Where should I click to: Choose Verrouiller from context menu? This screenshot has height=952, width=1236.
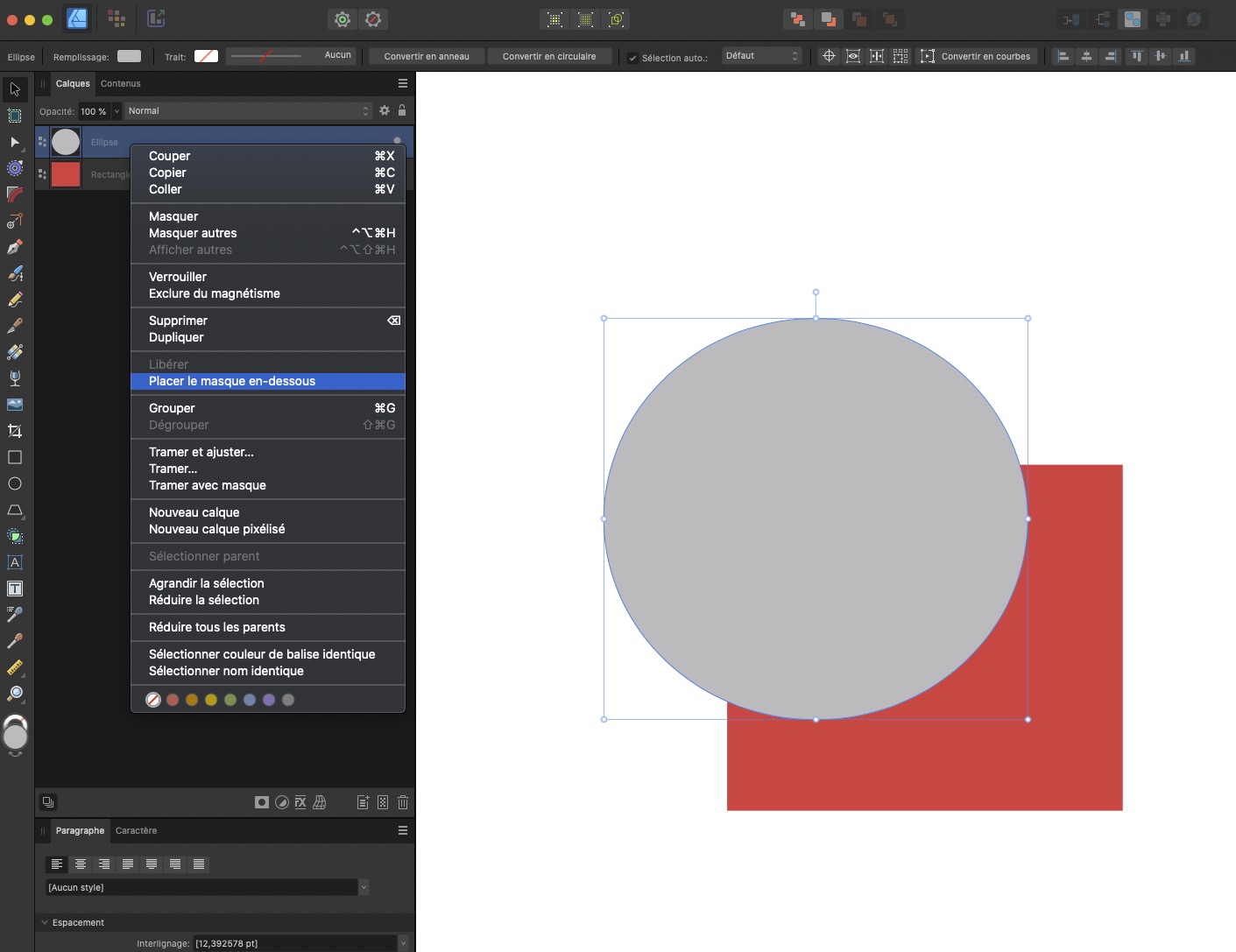tap(268, 277)
